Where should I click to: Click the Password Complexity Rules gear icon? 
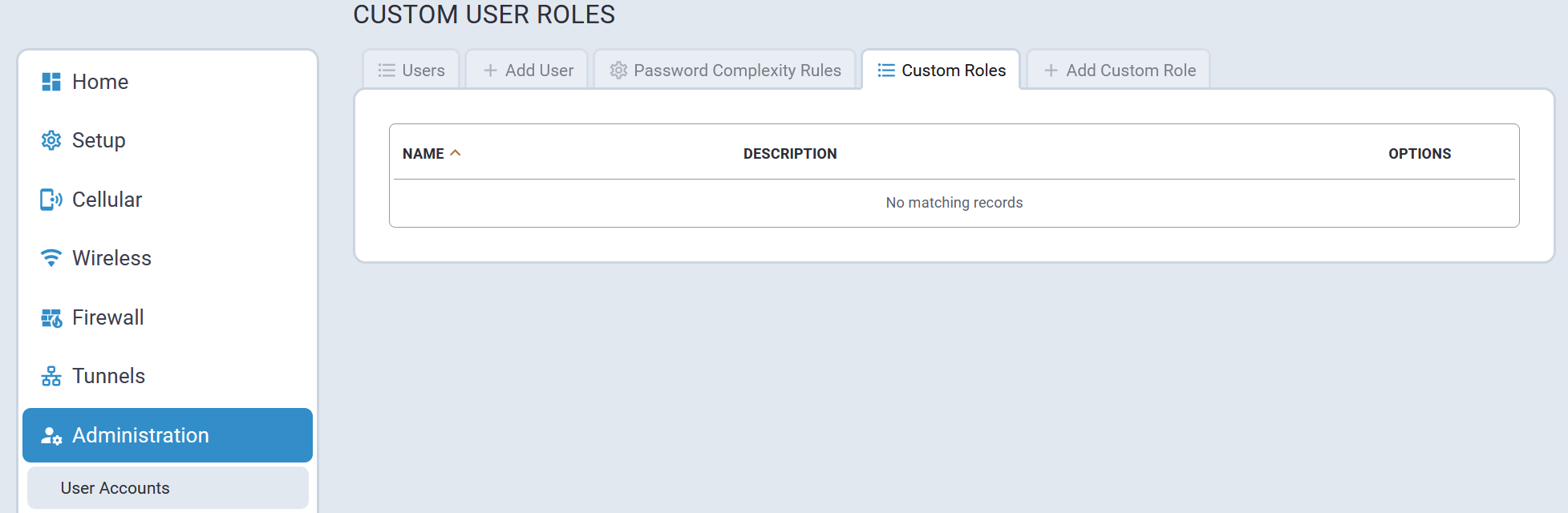coord(618,71)
